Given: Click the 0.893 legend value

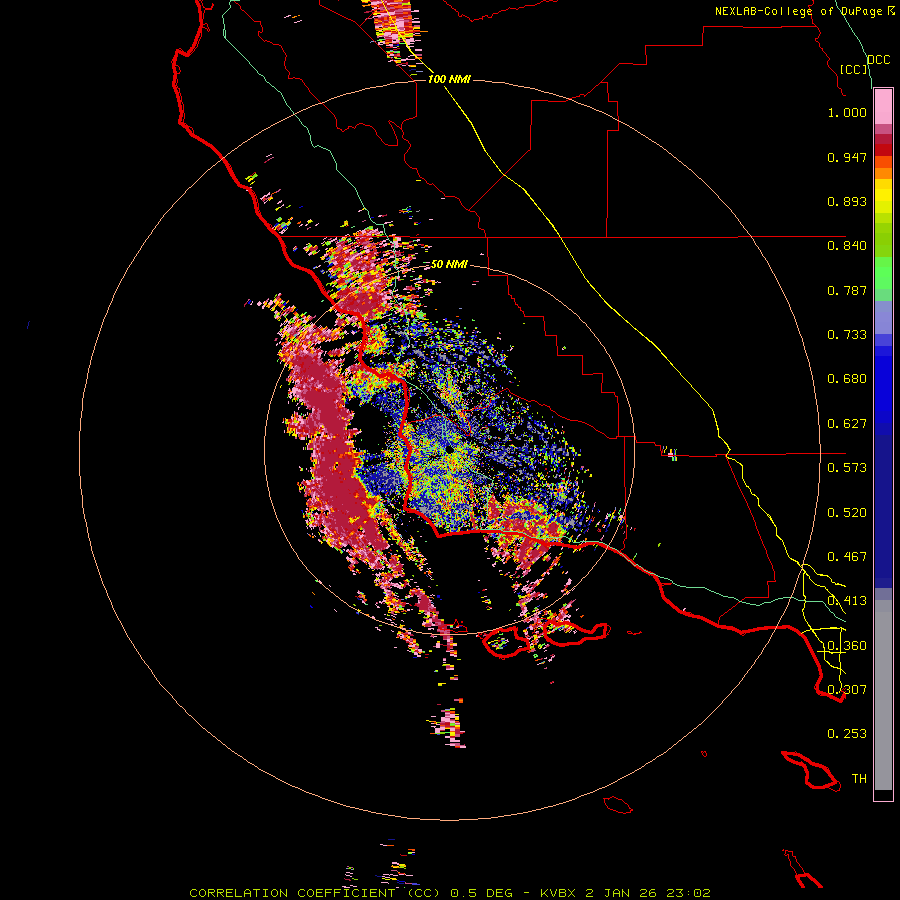Looking at the screenshot, I should (x=847, y=201).
